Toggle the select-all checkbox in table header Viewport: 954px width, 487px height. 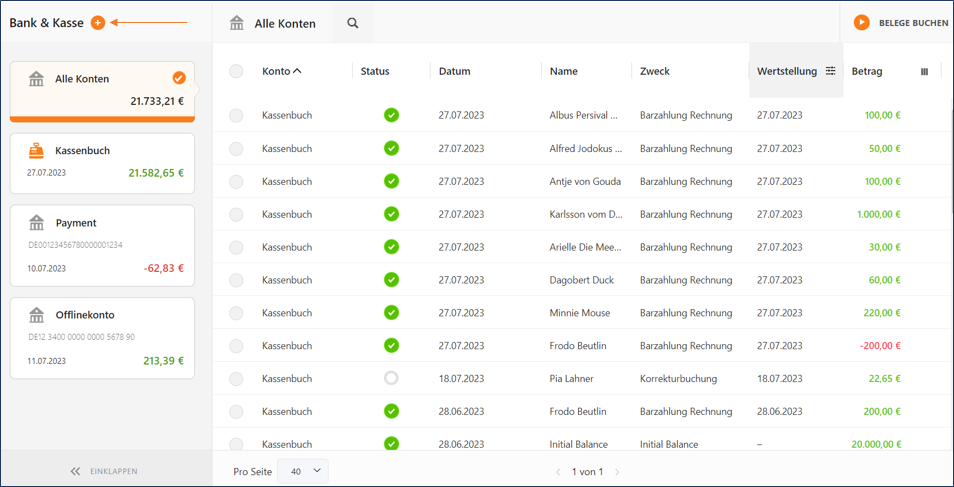click(x=236, y=71)
